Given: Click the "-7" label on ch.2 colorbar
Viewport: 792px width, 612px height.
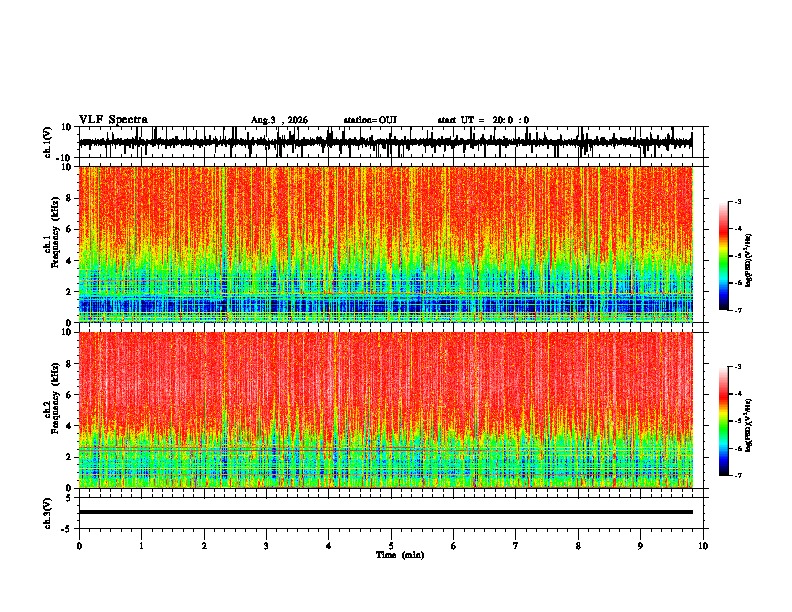Looking at the screenshot, I should pos(737,475).
